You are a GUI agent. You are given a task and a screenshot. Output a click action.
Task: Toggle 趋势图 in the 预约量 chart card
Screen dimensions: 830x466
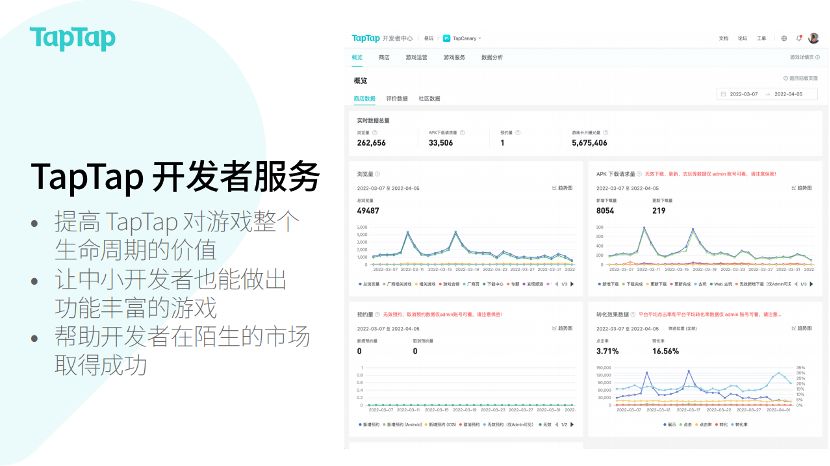click(562, 328)
